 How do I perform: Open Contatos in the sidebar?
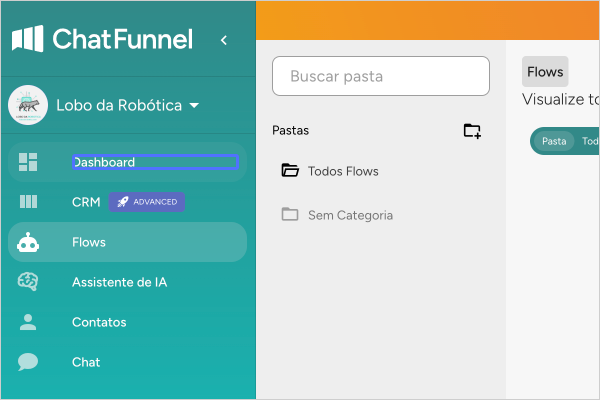[x=127, y=322]
